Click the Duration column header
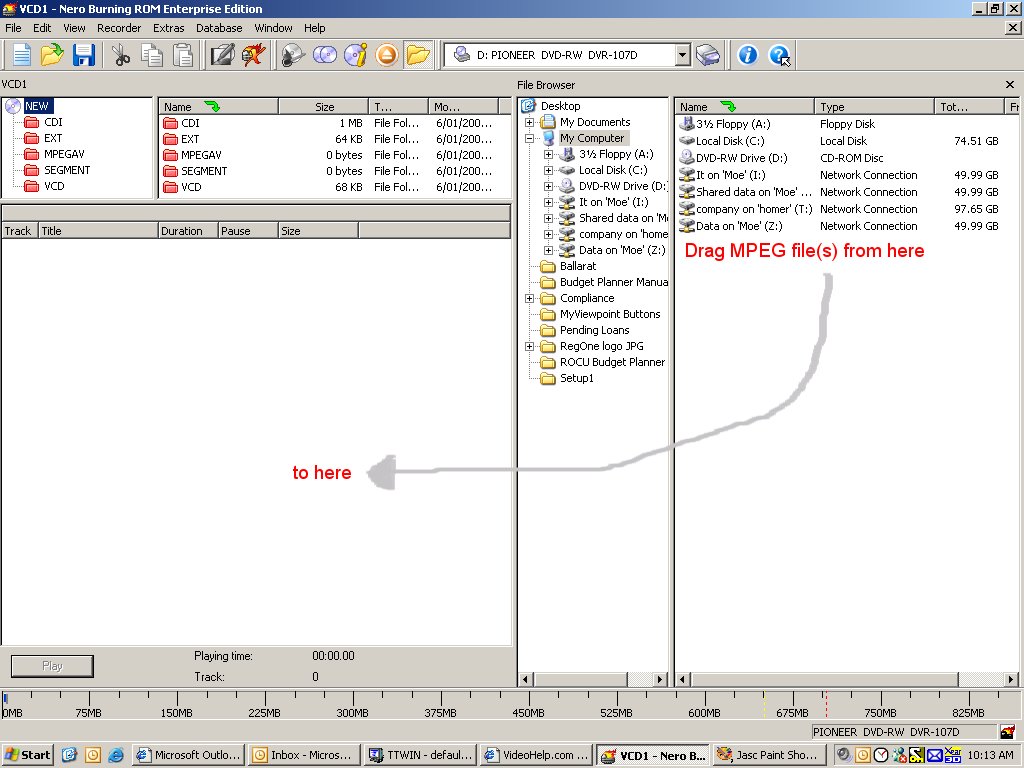This screenshot has width=1024, height=768. click(188, 231)
